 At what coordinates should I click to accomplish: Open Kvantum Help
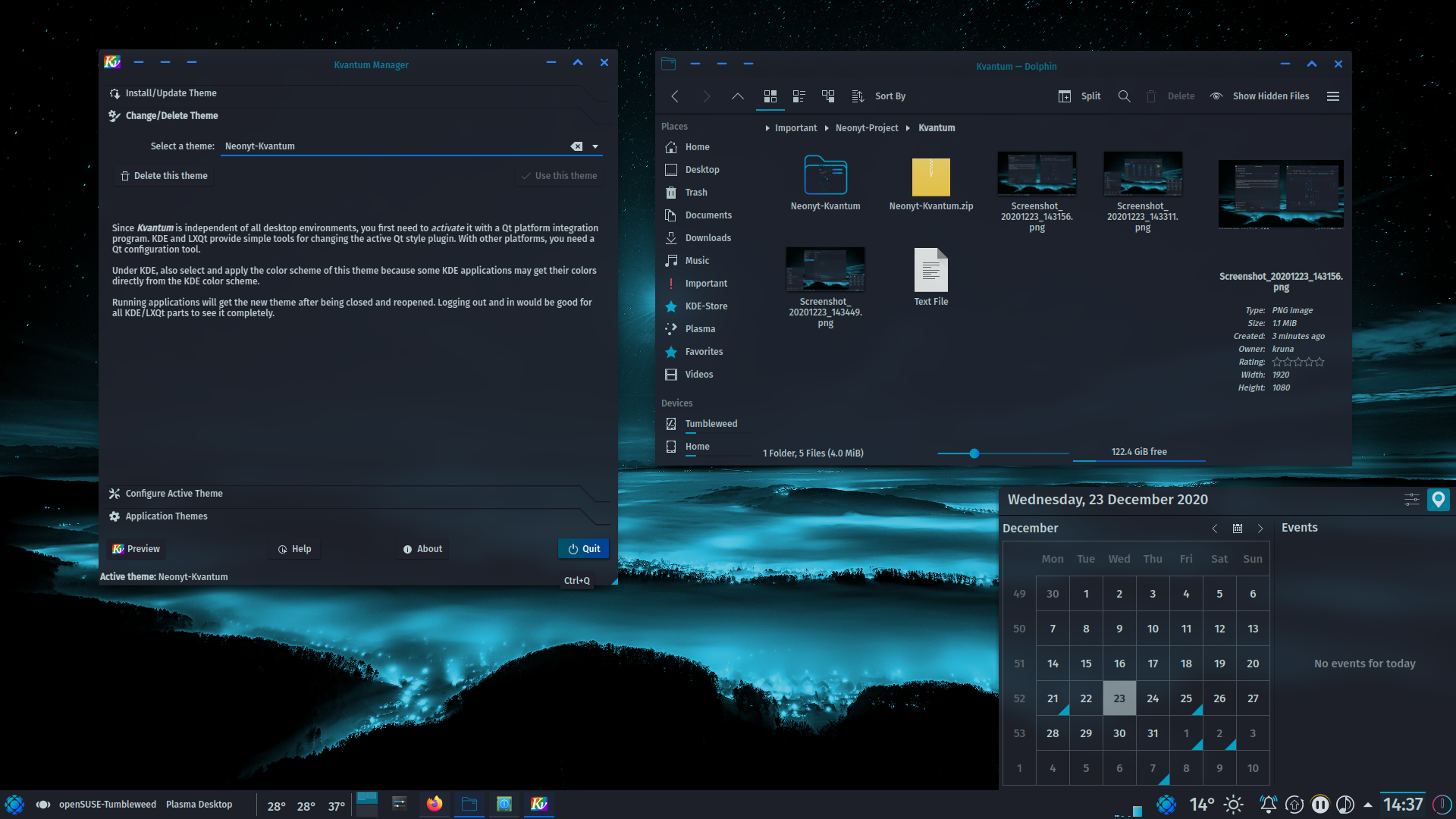click(294, 549)
